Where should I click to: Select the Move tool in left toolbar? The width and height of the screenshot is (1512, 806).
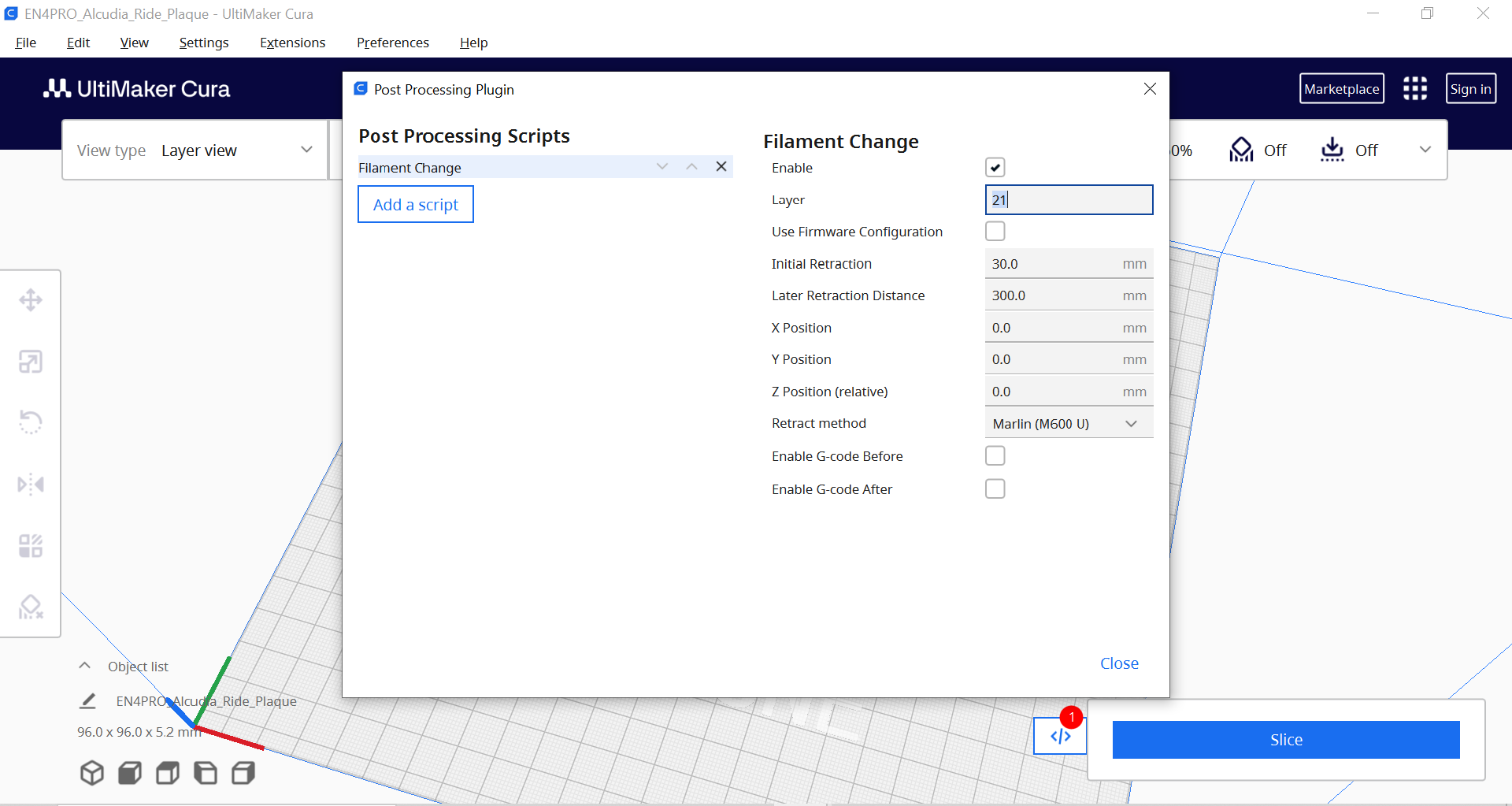click(31, 300)
